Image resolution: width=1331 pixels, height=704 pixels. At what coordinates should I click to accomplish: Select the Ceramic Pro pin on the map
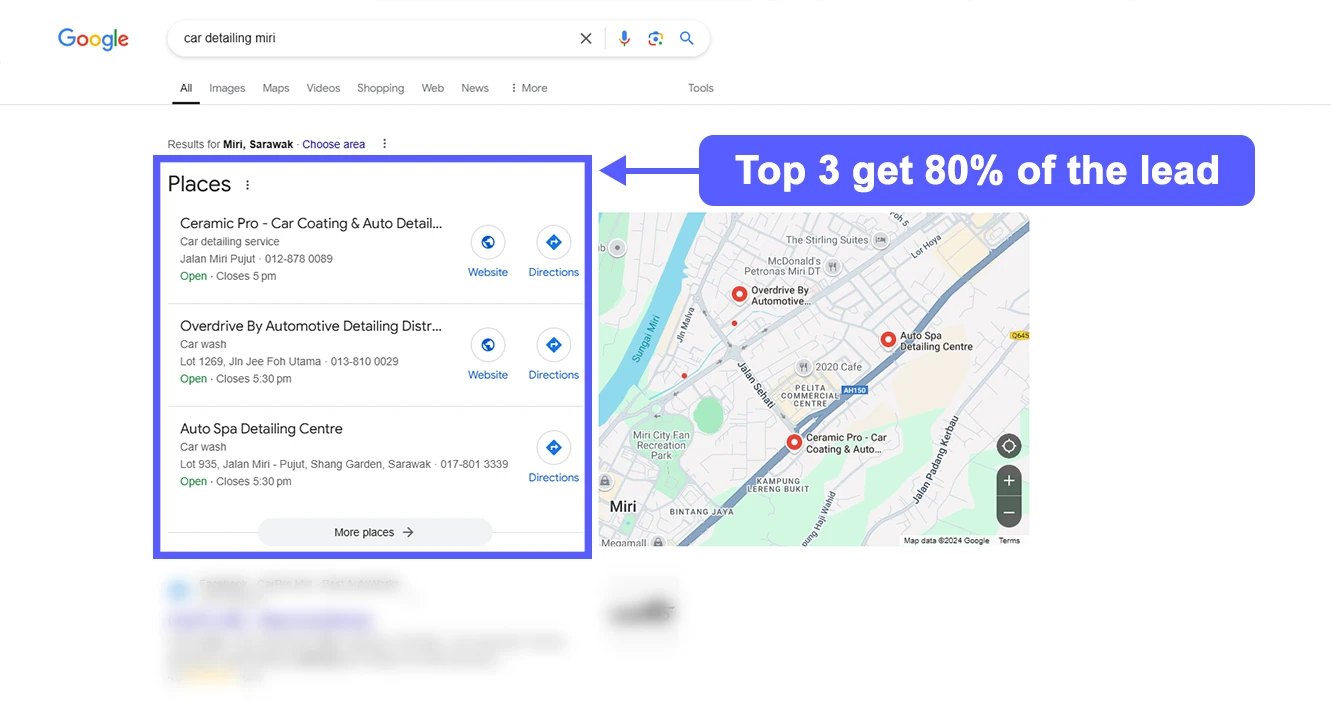tap(793, 440)
